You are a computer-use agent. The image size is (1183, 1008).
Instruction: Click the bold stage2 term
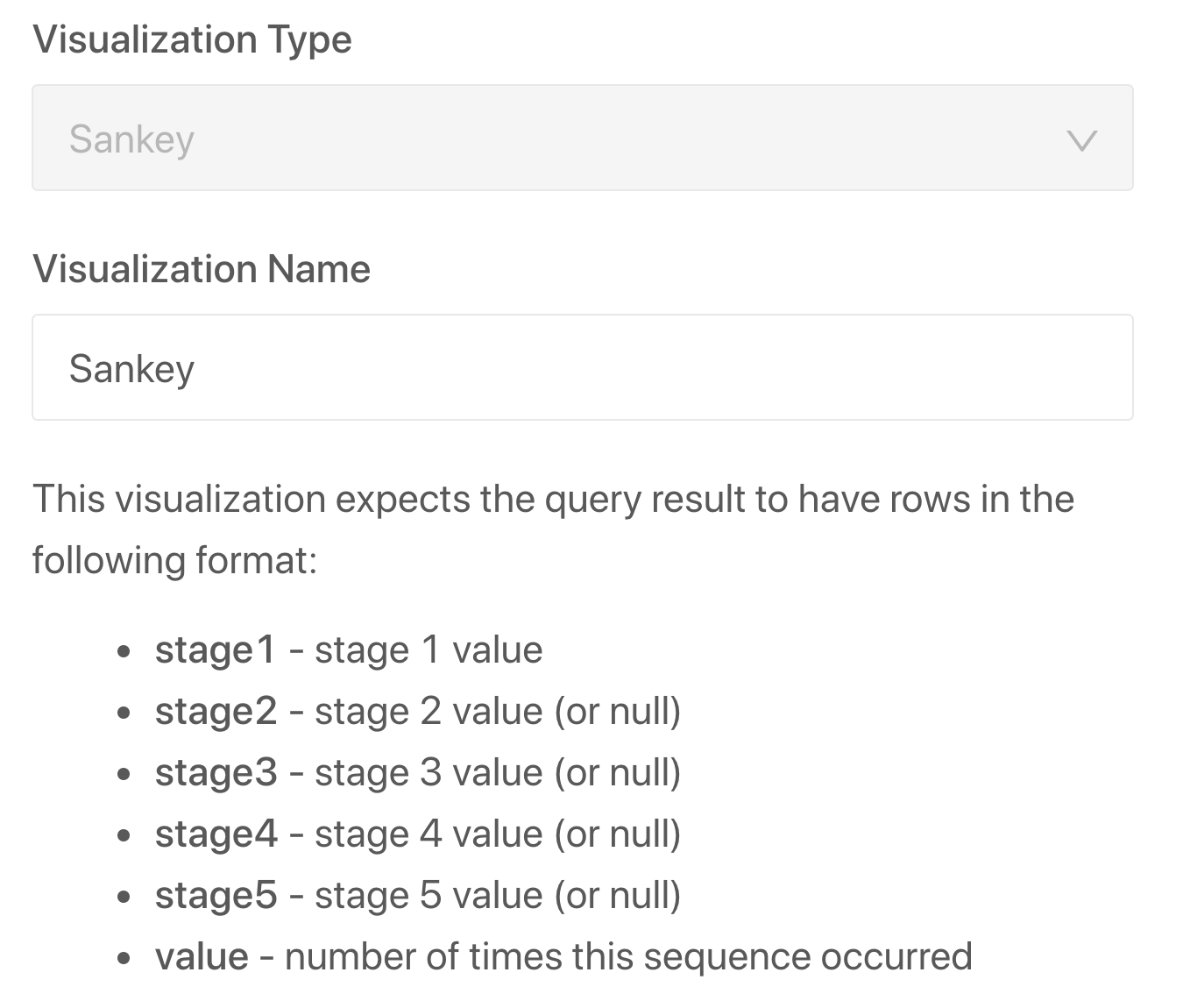click(x=216, y=712)
